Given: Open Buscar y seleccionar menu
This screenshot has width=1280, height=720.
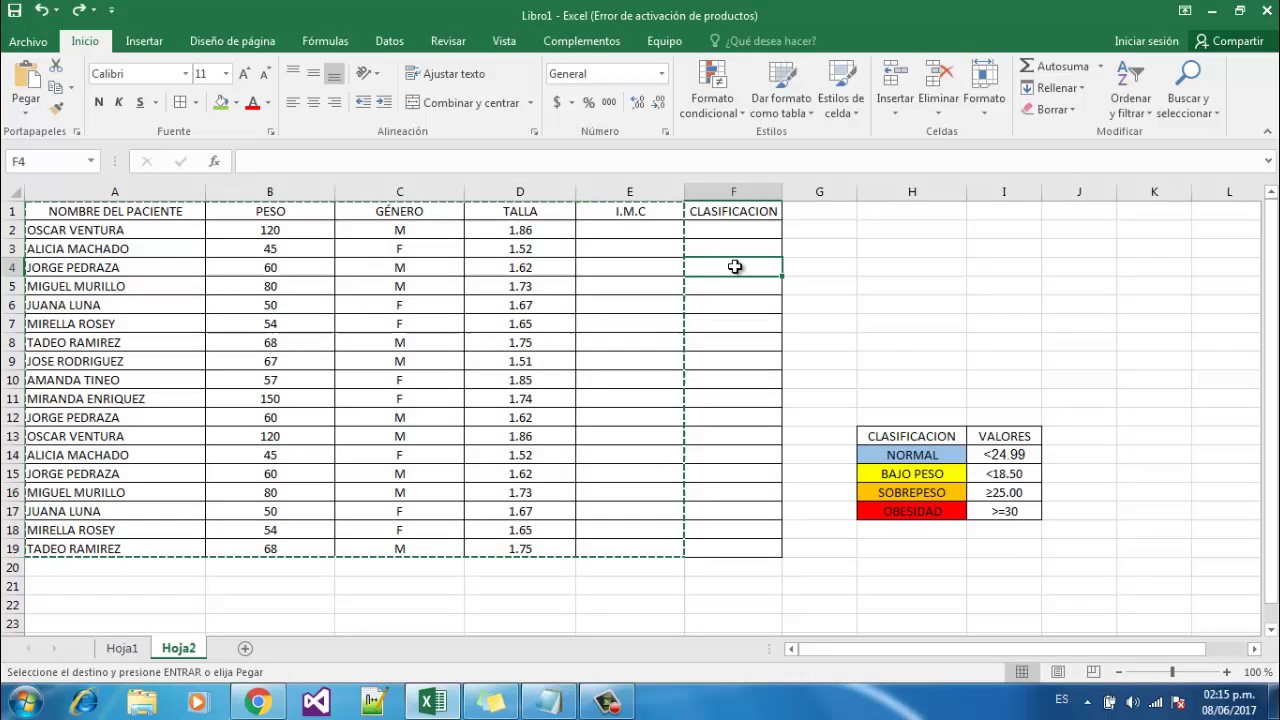Looking at the screenshot, I should coord(1188,90).
